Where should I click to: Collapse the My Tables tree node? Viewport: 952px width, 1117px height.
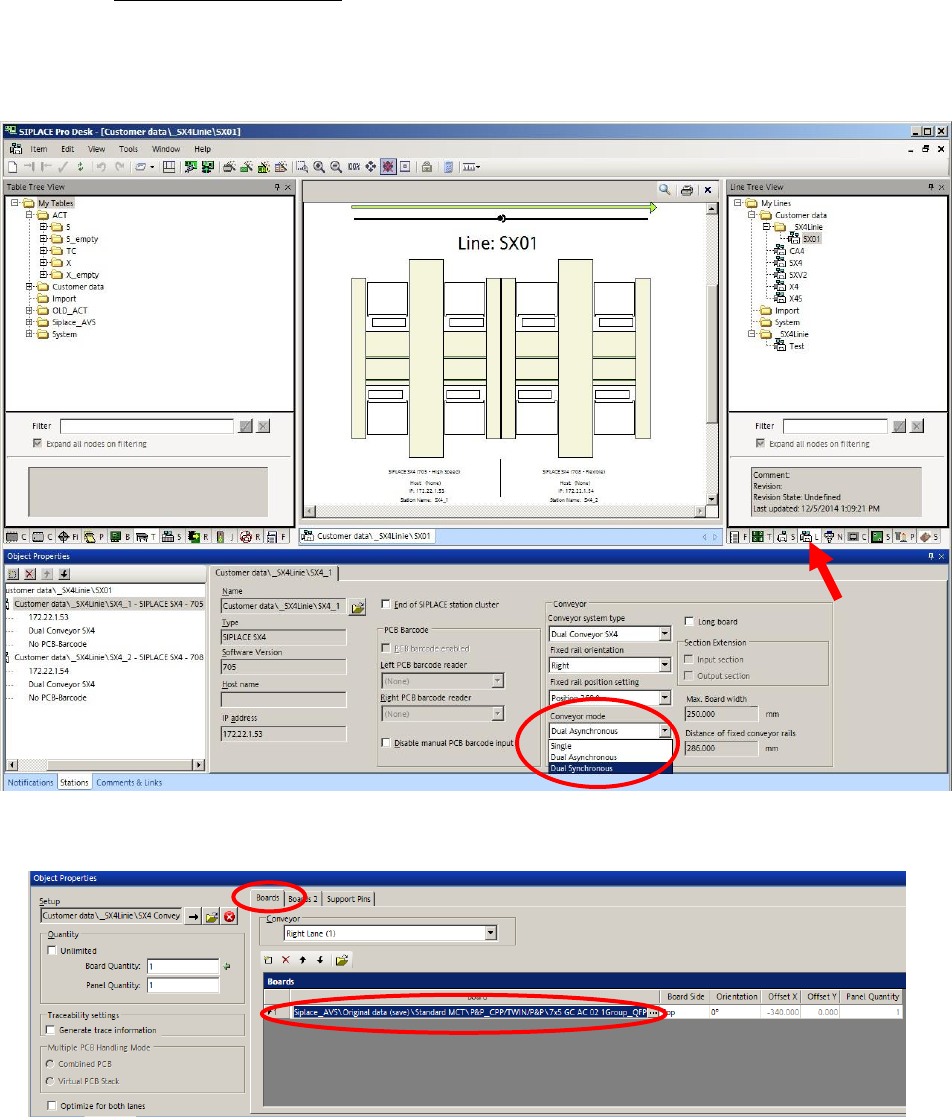[14, 203]
